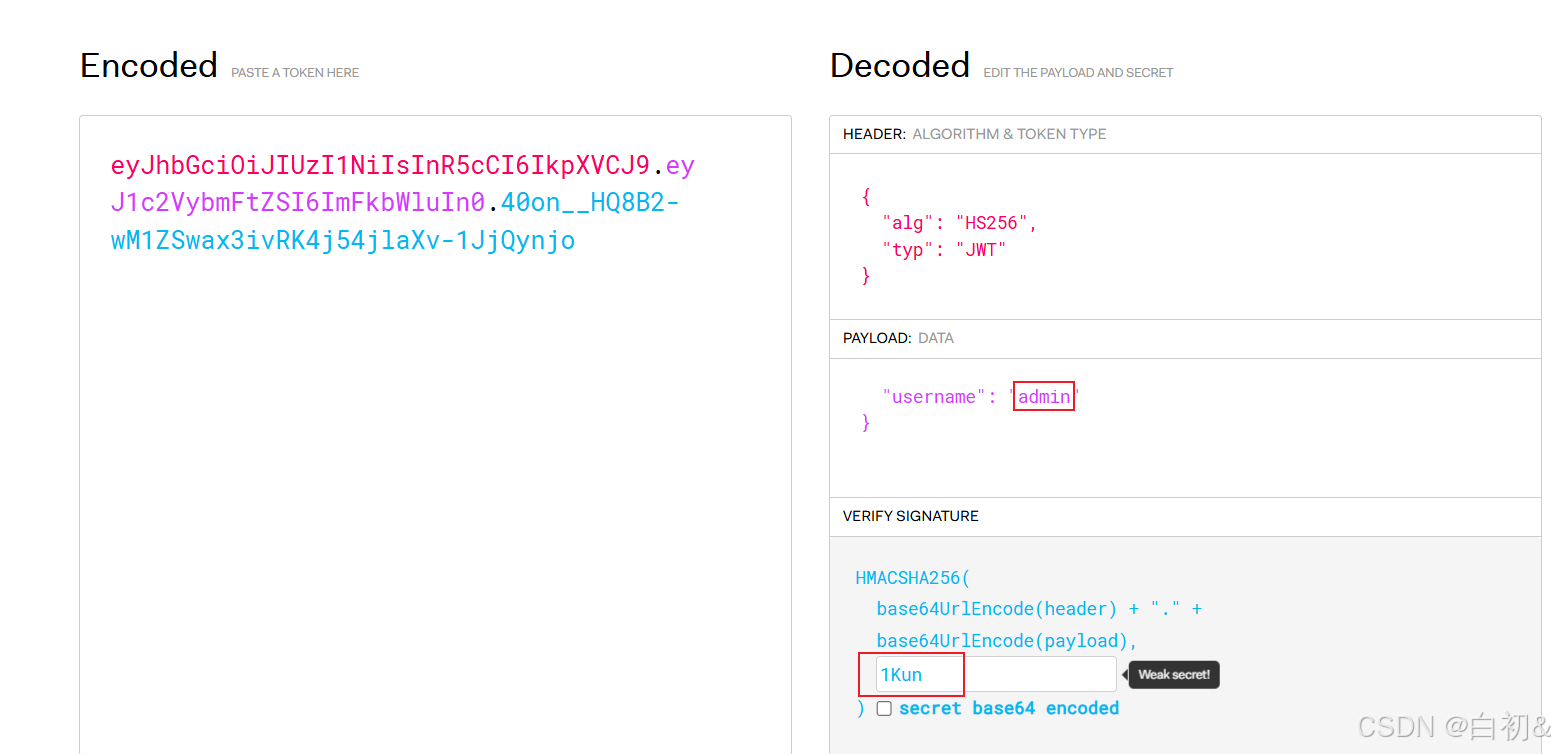The image size is (1555, 754).
Task: Click the HEADER: ALGORITHM & TOKEN TYPE label
Action: point(974,134)
